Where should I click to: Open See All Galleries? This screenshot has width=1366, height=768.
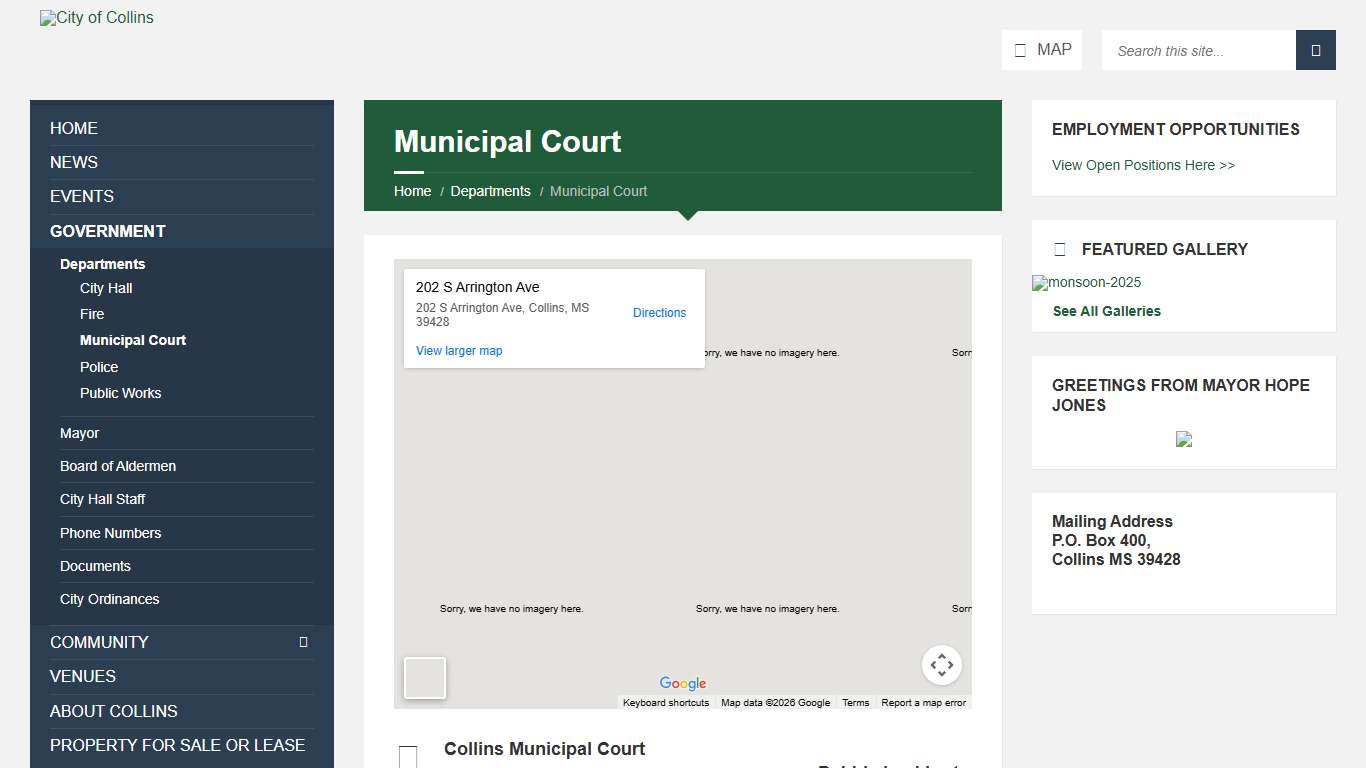click(1106, 311)
